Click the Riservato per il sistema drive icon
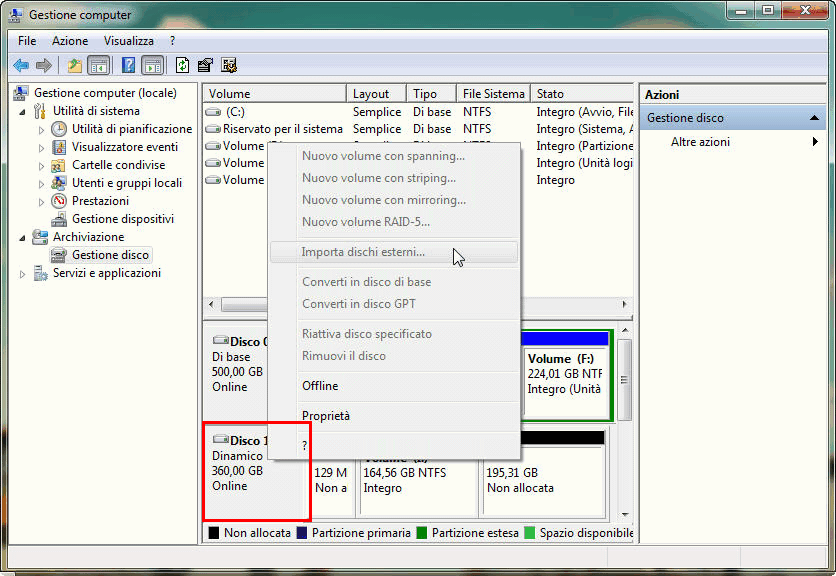 coord(213,129)
